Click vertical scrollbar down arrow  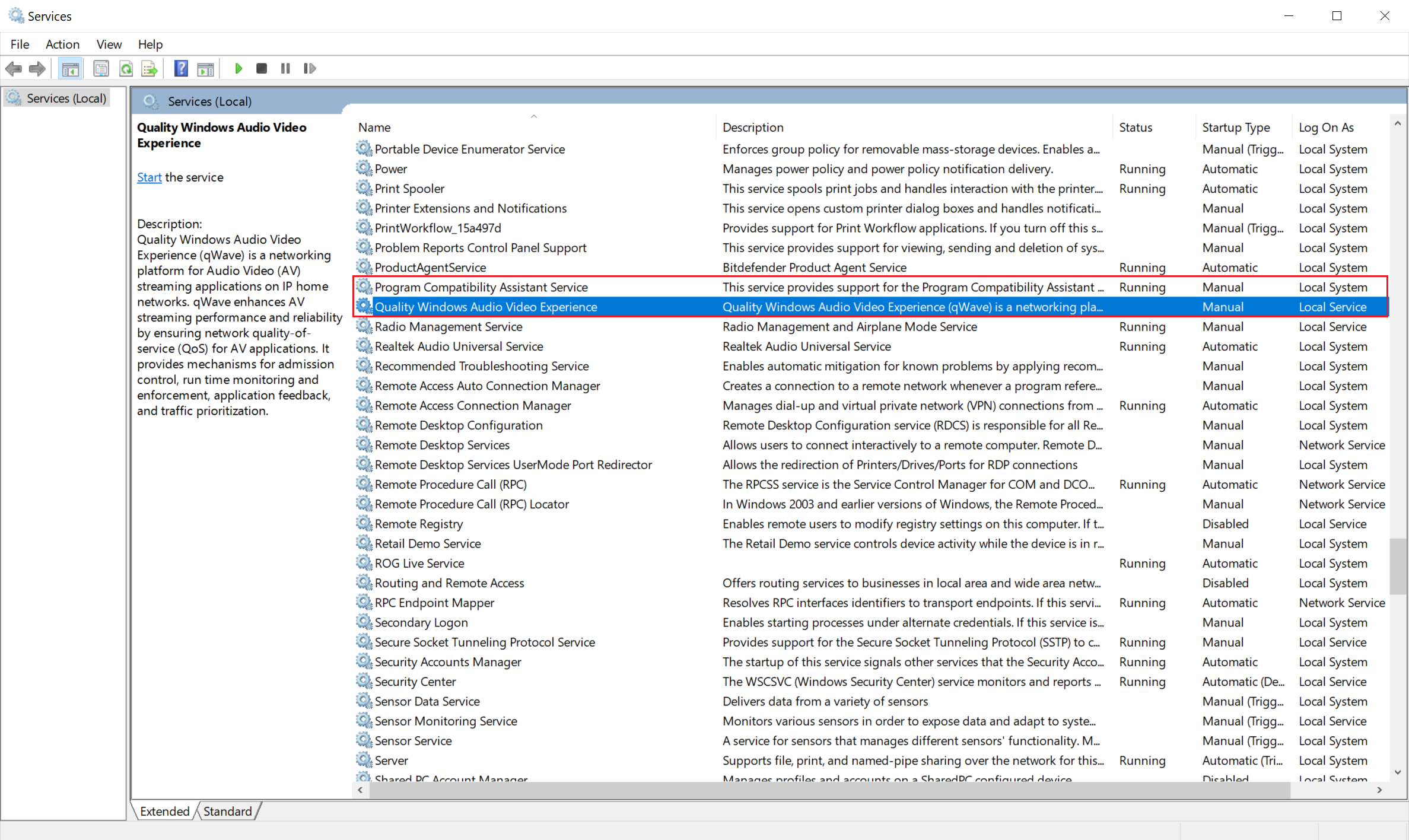pos(1398,772)
